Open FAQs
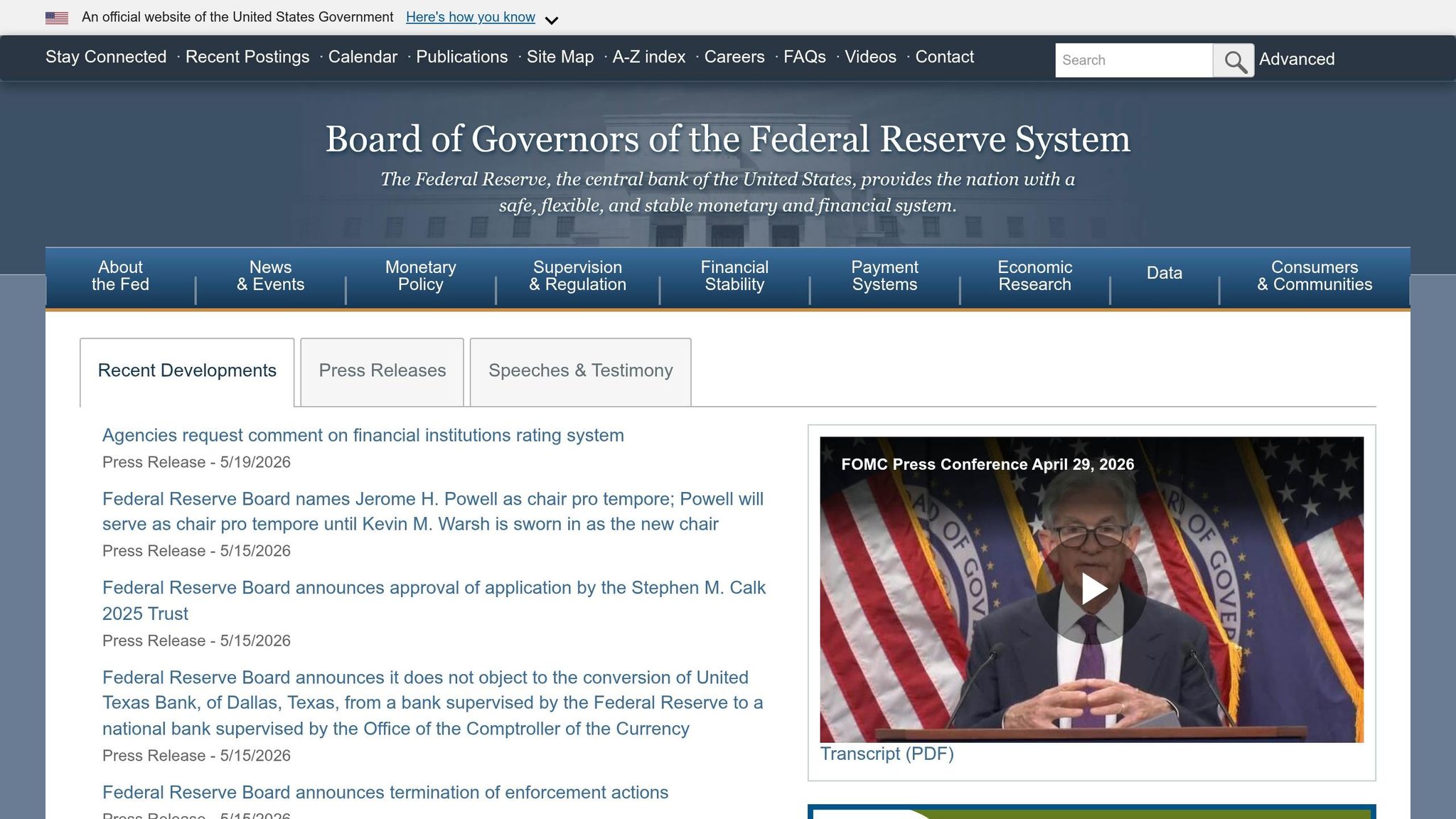This screenshot has width=1456, height=819. coord(805,57)
